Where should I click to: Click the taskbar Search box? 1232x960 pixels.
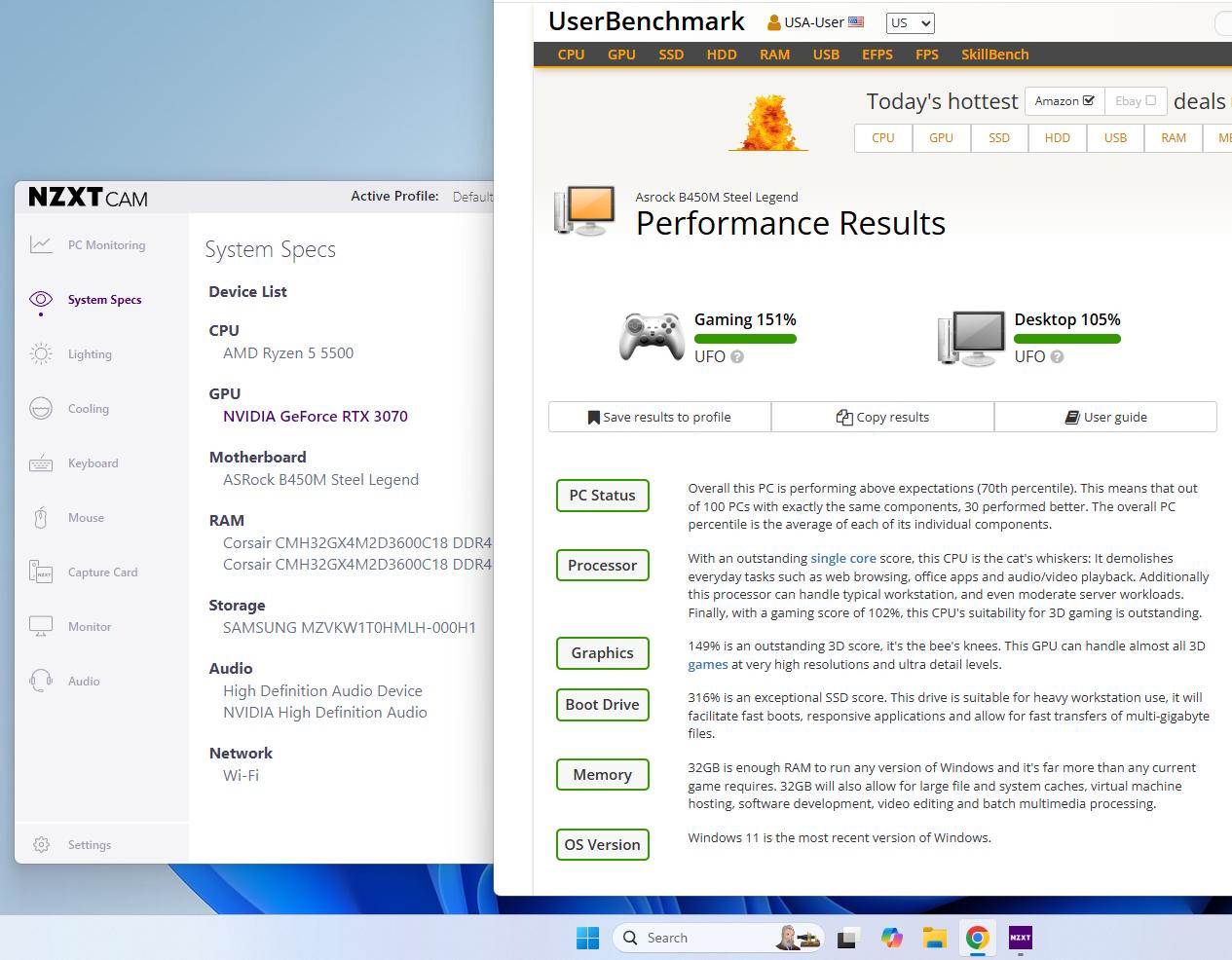click(x=718, y=938)
